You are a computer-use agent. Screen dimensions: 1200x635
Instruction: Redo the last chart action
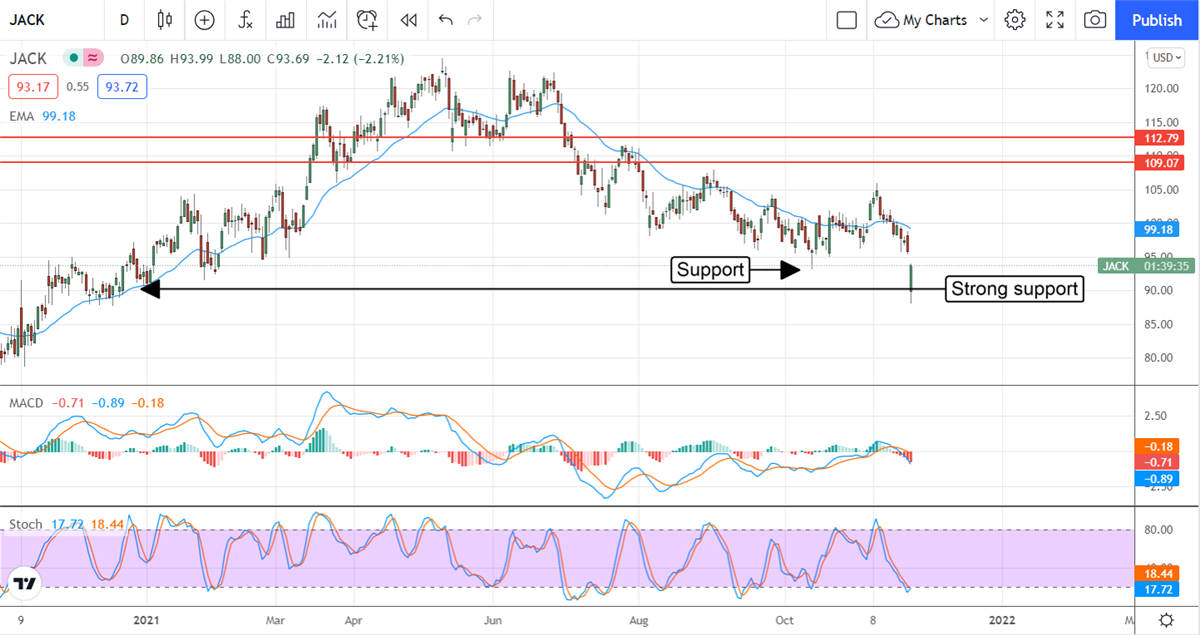(475, 20)
